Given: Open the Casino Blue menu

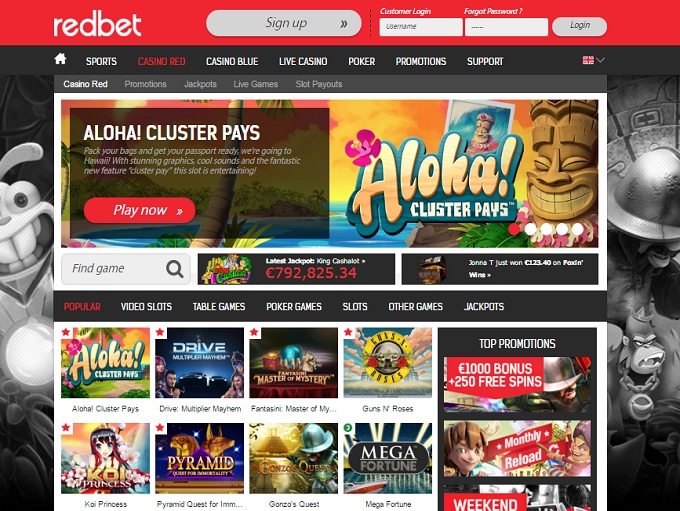Looking at the screenshot, I should click(232, 62).
